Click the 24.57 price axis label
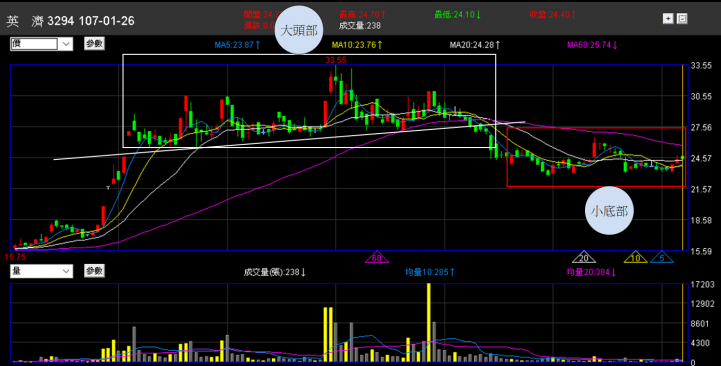 701,158
